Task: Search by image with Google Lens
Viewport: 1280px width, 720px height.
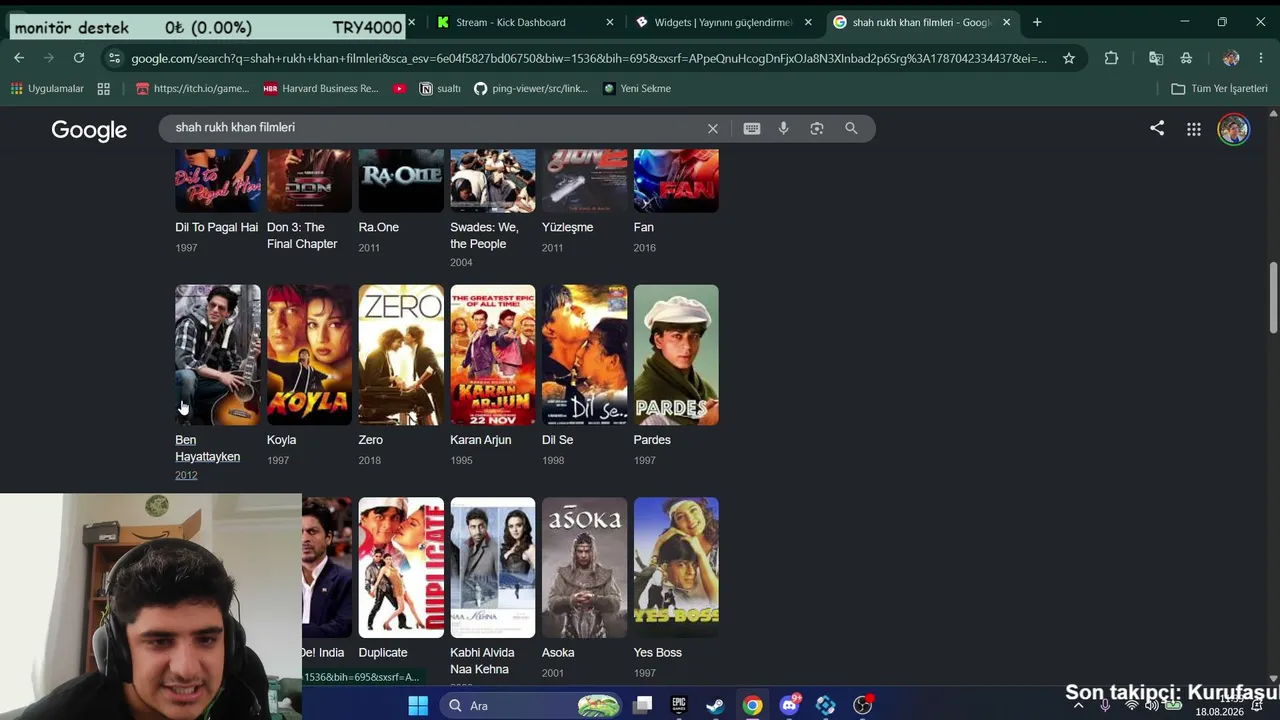Action: click(x=817, y=128)
